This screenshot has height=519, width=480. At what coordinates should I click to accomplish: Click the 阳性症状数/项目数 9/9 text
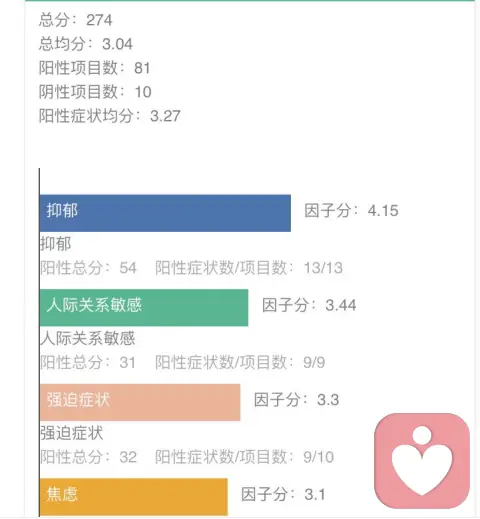(240, 362)
